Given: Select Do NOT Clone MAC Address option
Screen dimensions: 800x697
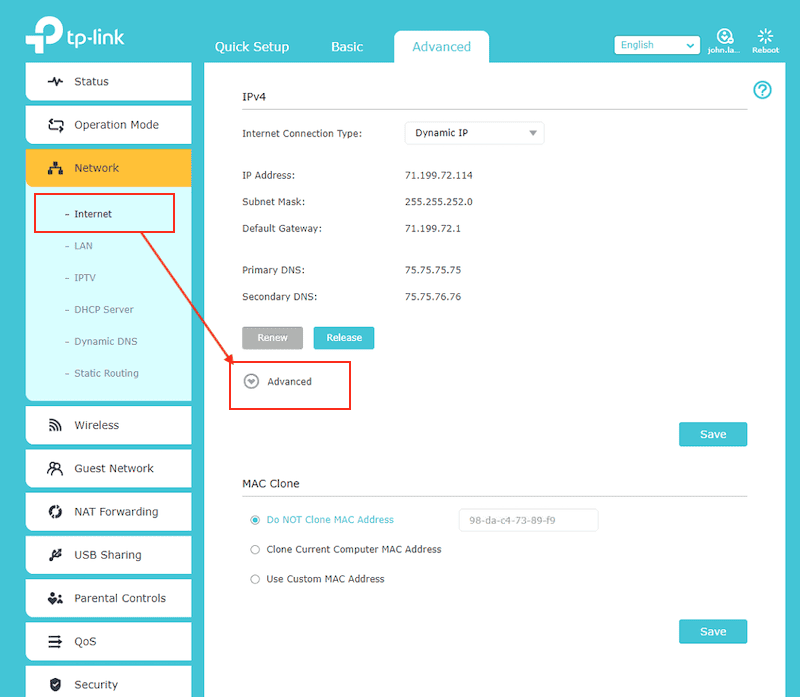Looking at the screenshot, I should tap(255, 520).
